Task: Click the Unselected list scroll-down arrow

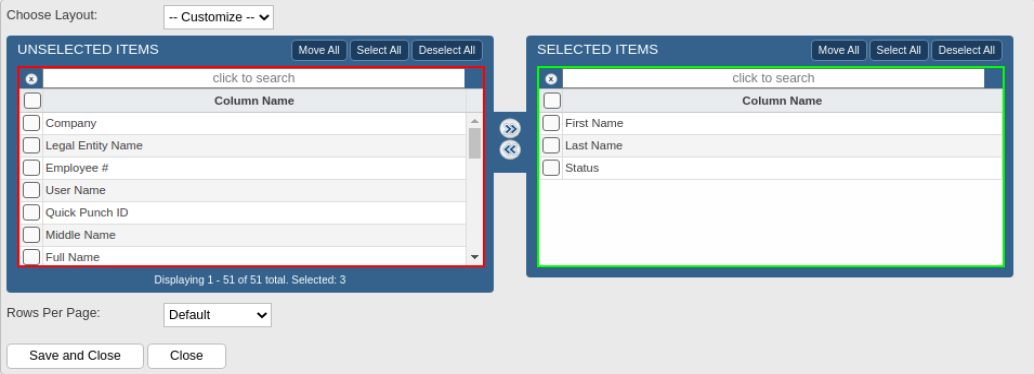Action: coord(474,257)
